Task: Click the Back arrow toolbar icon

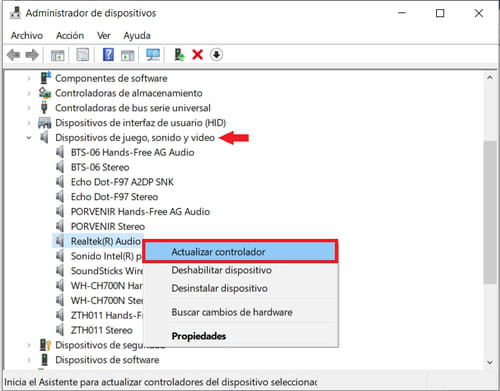Action: tap(14, 55)
